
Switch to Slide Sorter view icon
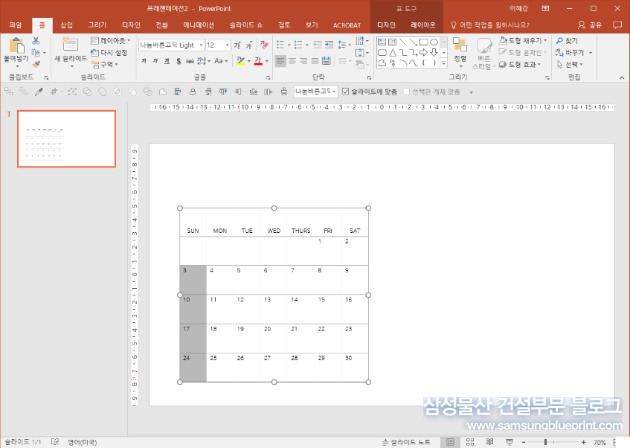470,442
